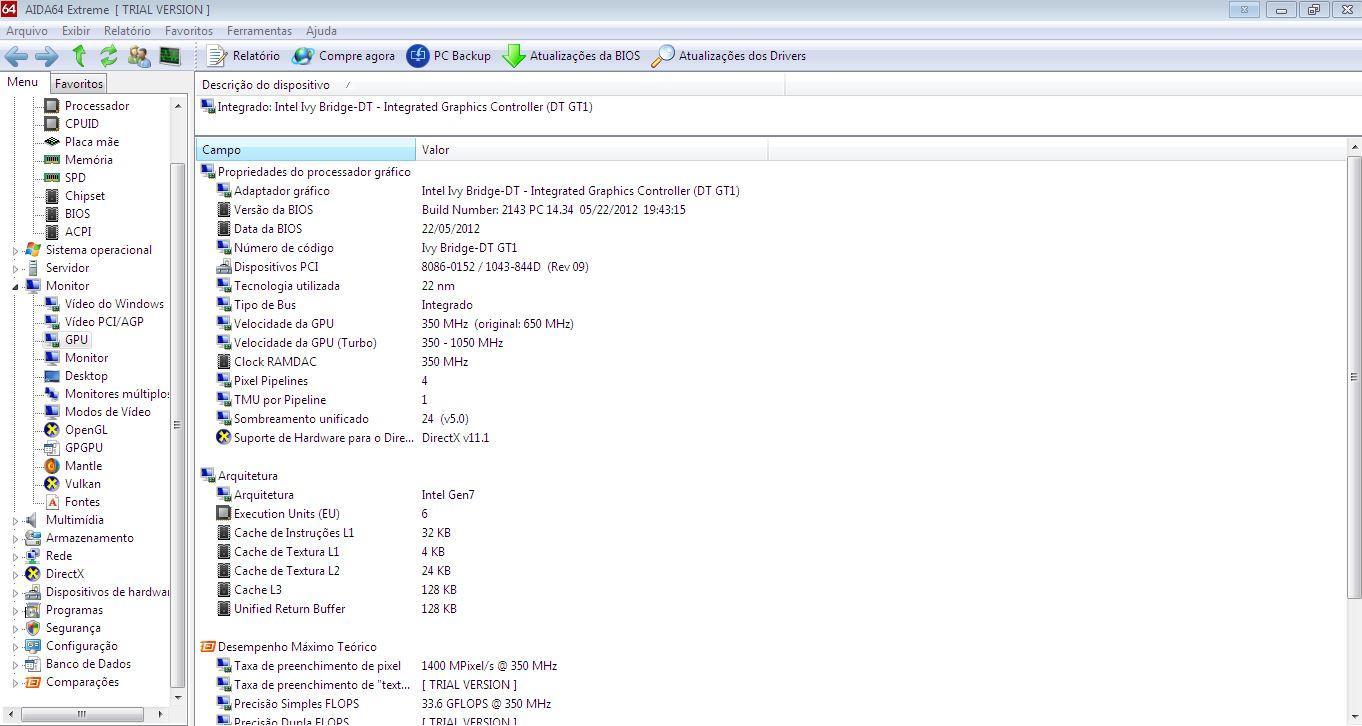Open Relatório report wizard
The image size is (1362, 726).
click(243, 56)
